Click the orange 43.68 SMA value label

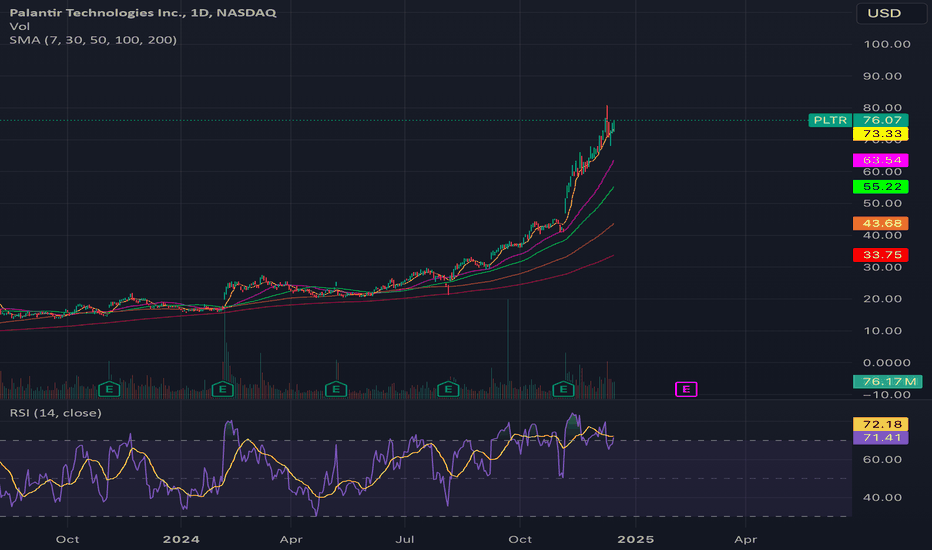pos(881,224)
